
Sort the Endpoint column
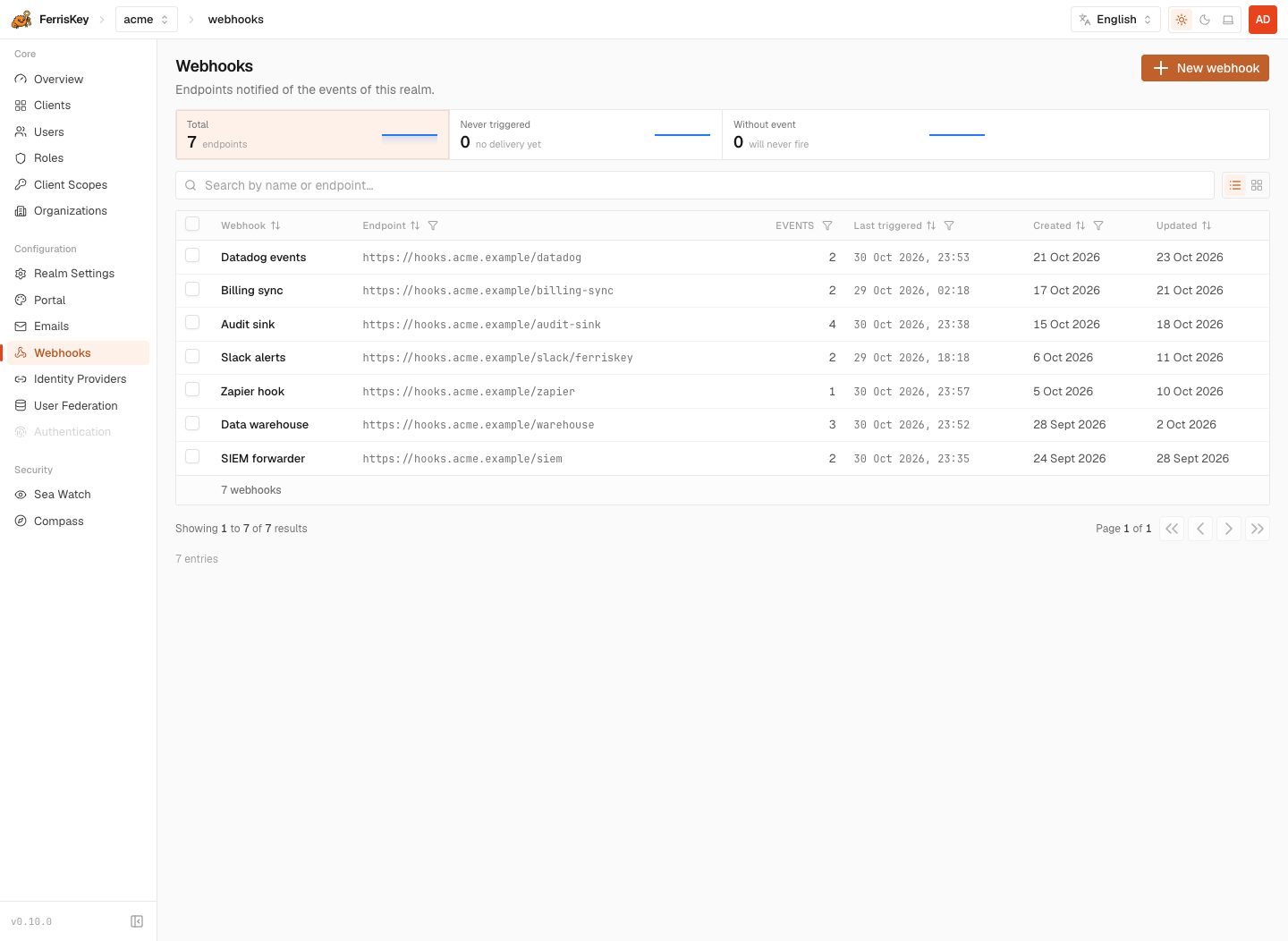[x=415, y=225]
